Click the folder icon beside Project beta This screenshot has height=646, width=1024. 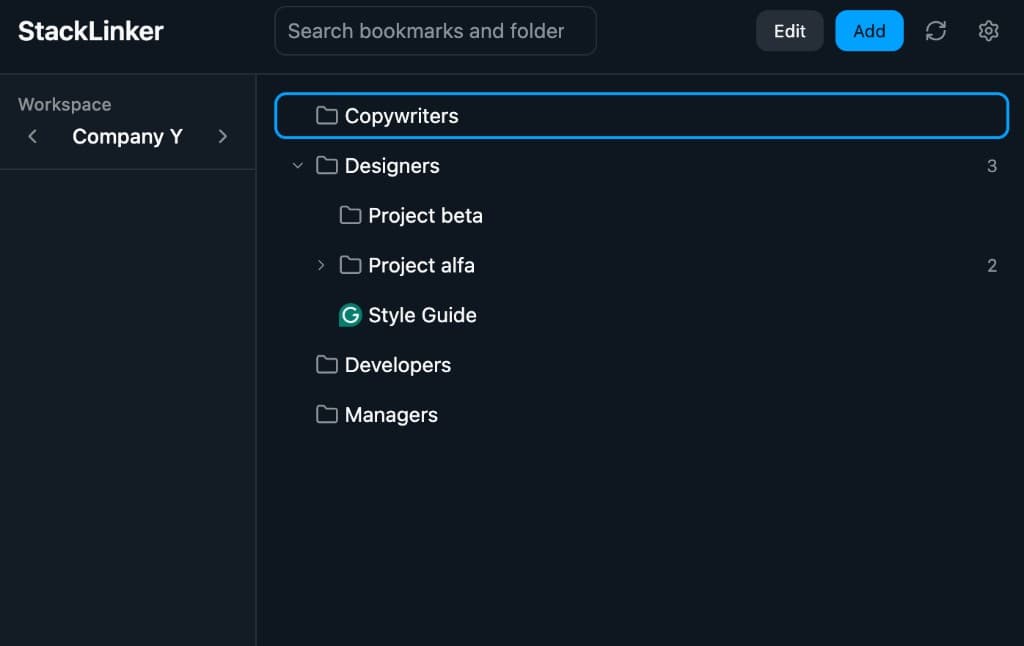(x=349, y=215)
